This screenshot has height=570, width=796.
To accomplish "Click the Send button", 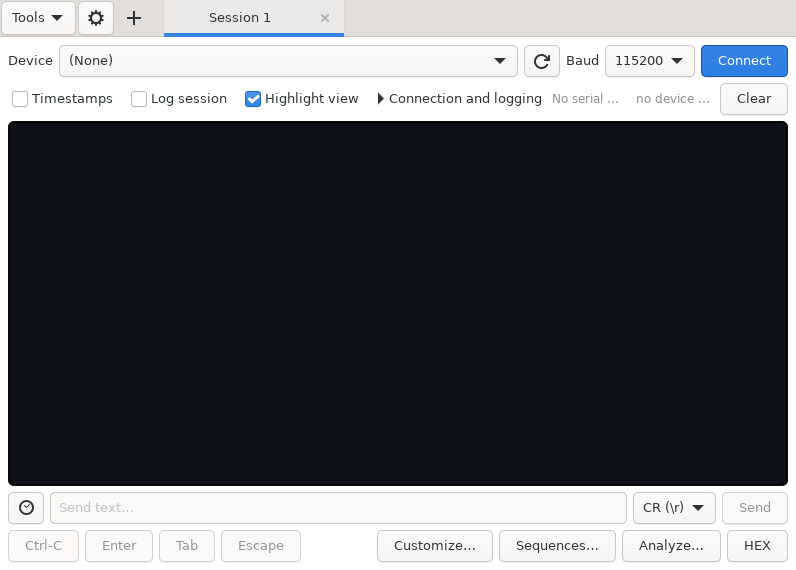I will (x=755, y=508).
